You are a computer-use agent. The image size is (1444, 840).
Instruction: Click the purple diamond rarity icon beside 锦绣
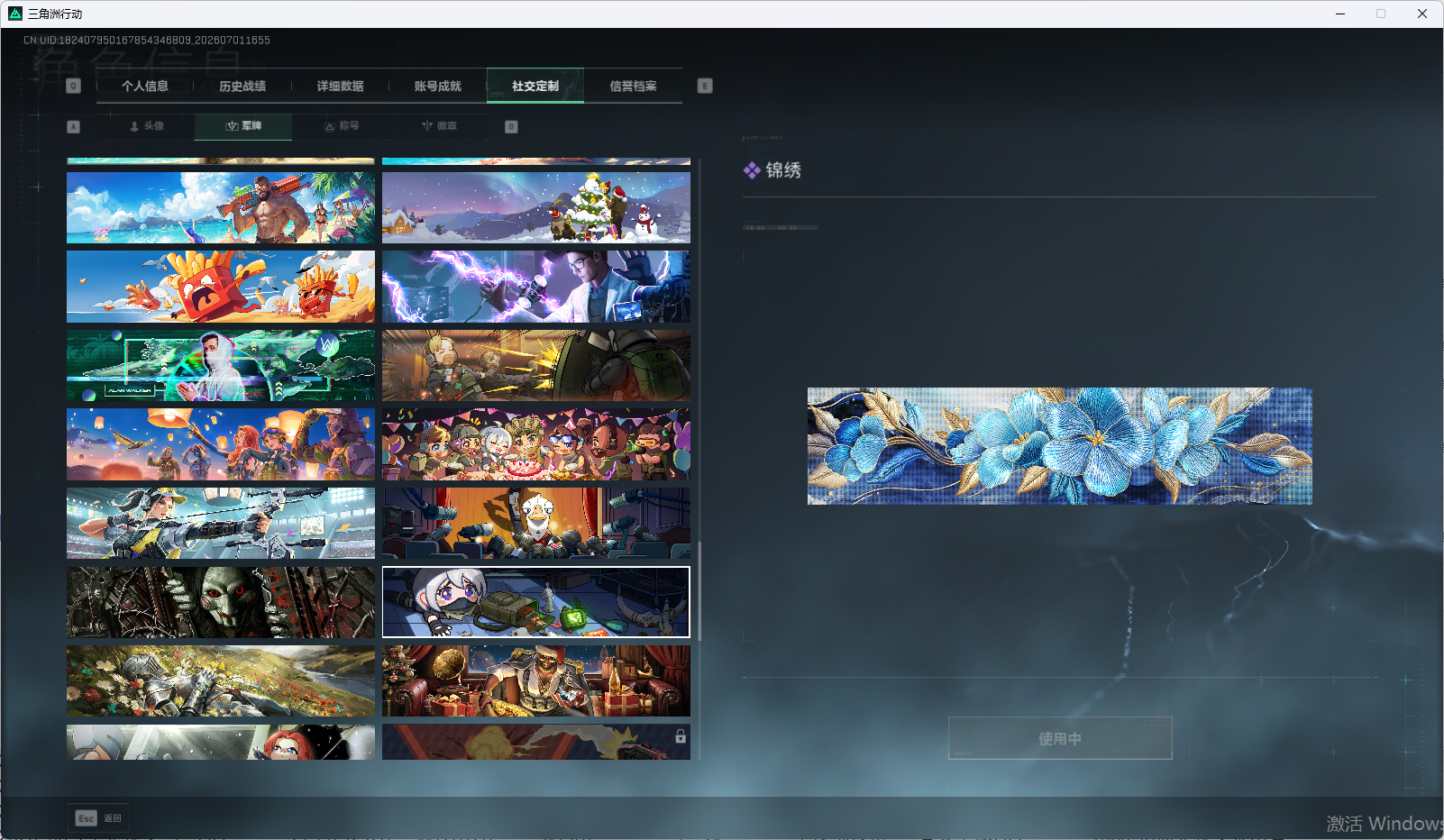[752, 170]
